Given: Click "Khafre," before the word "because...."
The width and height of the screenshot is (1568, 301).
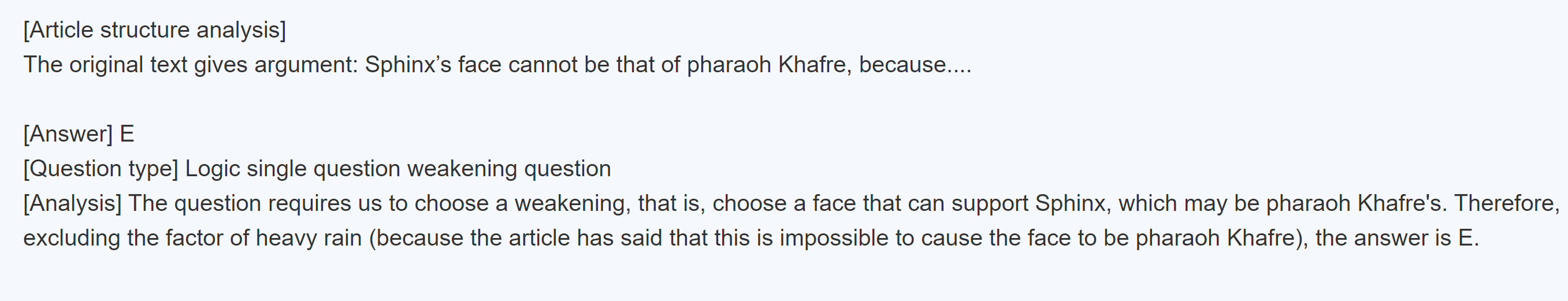Looking at the screenshot, I should [815, 65].
